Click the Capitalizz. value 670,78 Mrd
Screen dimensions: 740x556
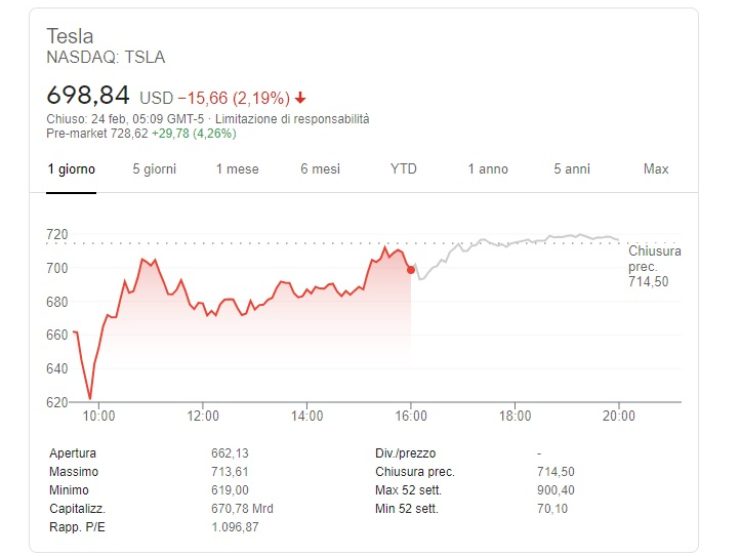[242, 508]
